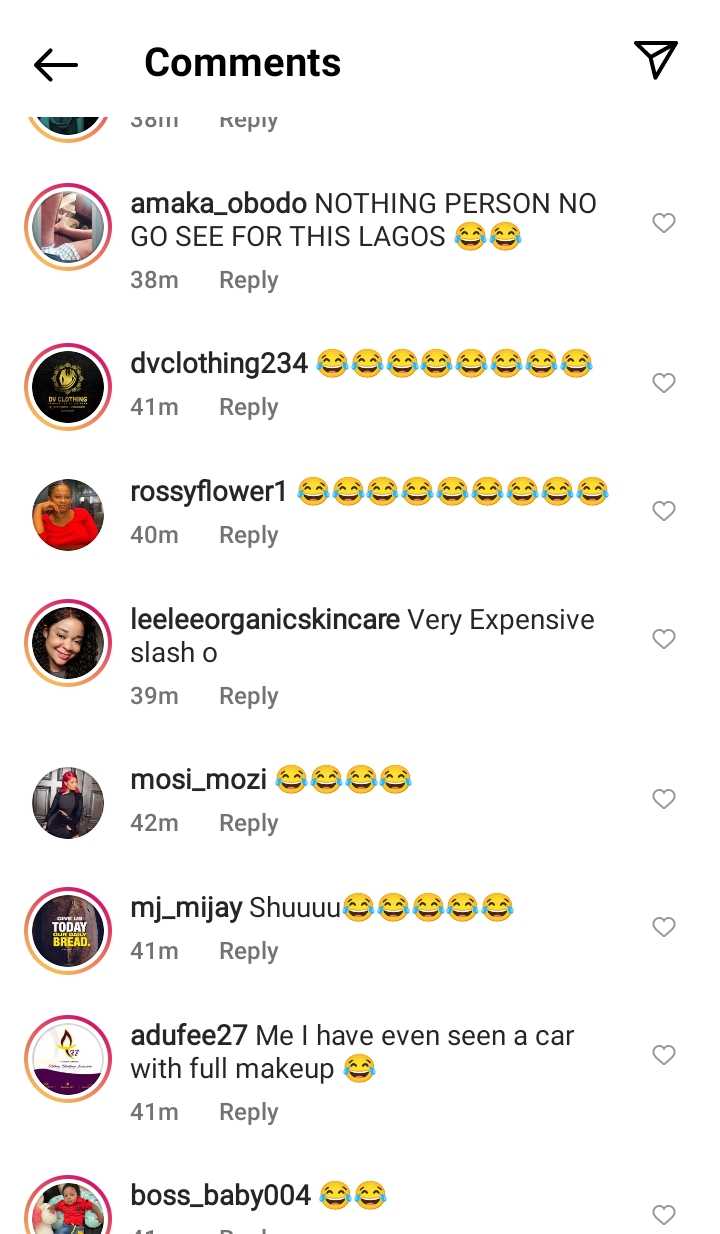Reply to dvclothing234's comment
Viewport: 720px width, 1234px height.
249,407
